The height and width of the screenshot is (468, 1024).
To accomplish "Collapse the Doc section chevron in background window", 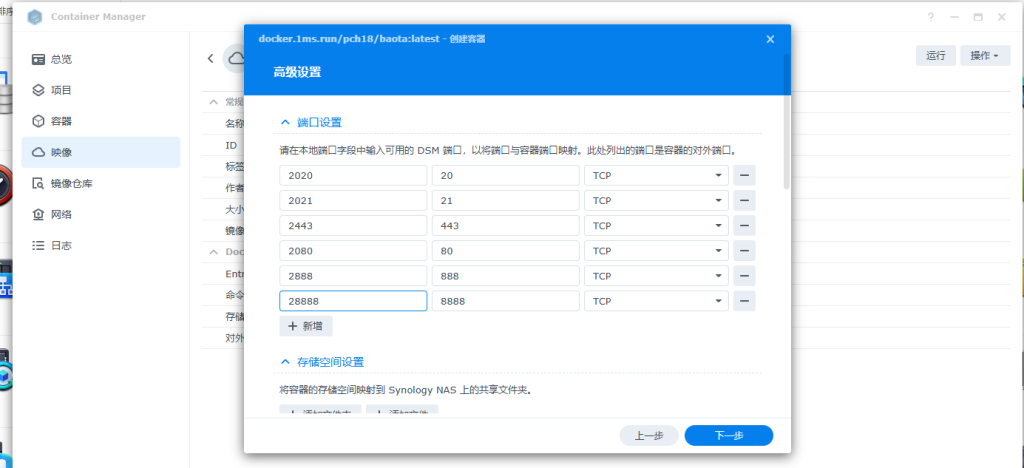I will pyautogui.click(x=213, y=251).
